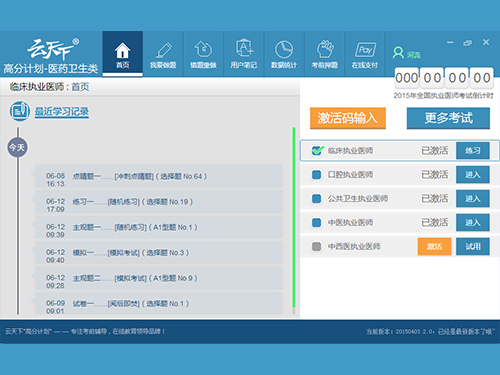The image size is (500, 375).
Task: Select the 今天 timeline marker
Action: (17, 147)
